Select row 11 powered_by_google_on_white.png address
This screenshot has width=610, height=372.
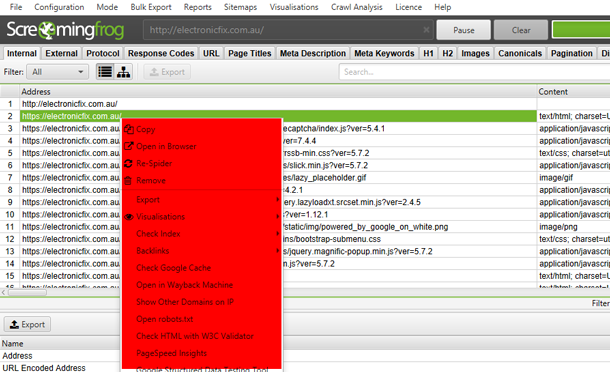click(x=278, y=227)
